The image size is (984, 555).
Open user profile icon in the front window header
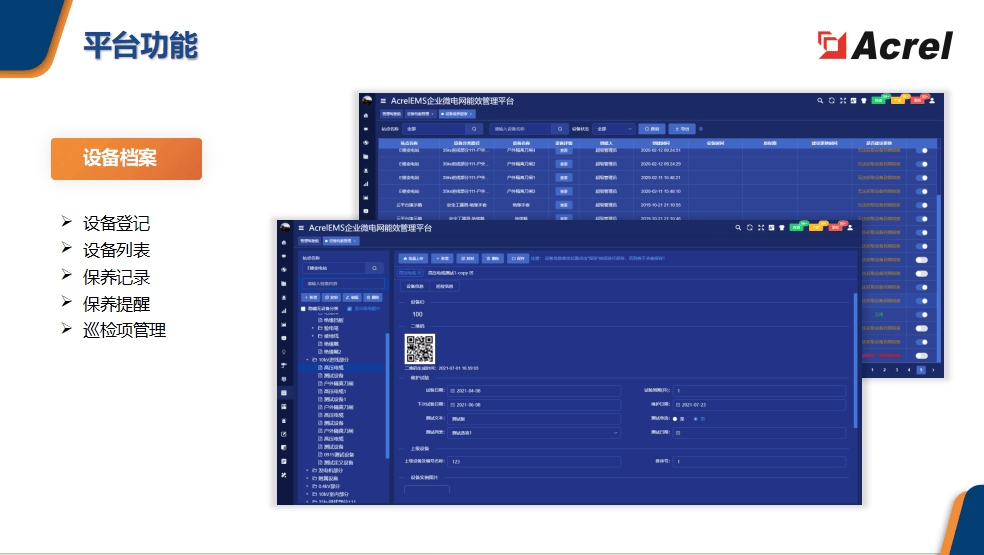pos(850,228)
